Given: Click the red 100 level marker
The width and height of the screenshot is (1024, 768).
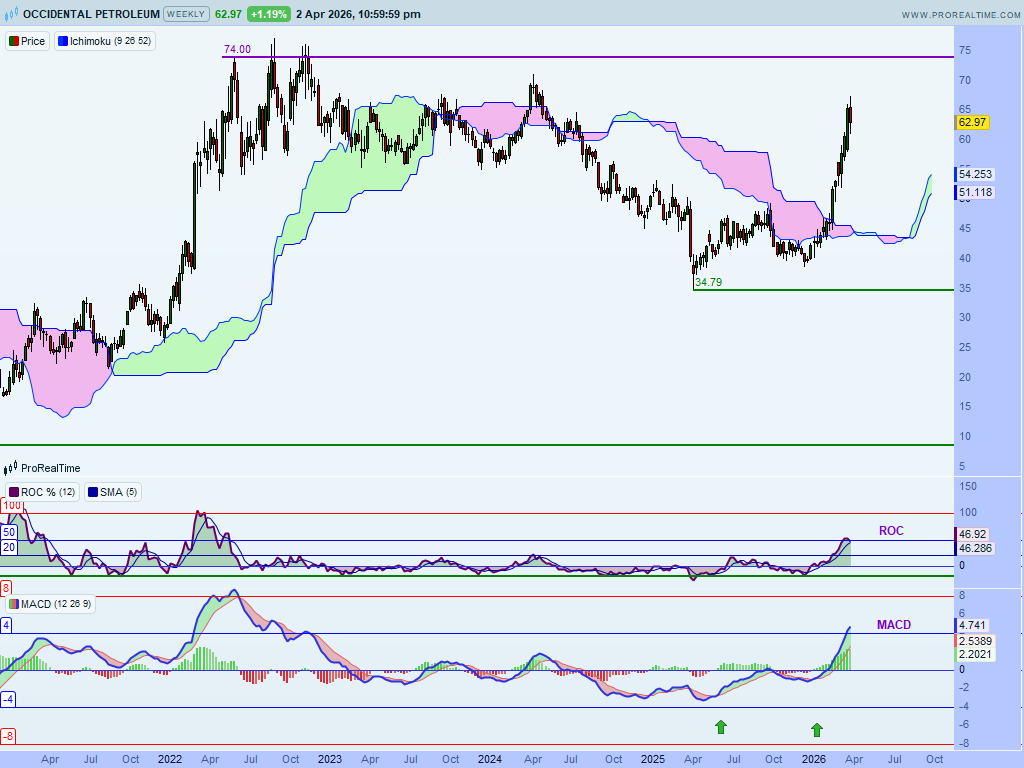Looking at the screenshot, I should [x=11, y=507].
